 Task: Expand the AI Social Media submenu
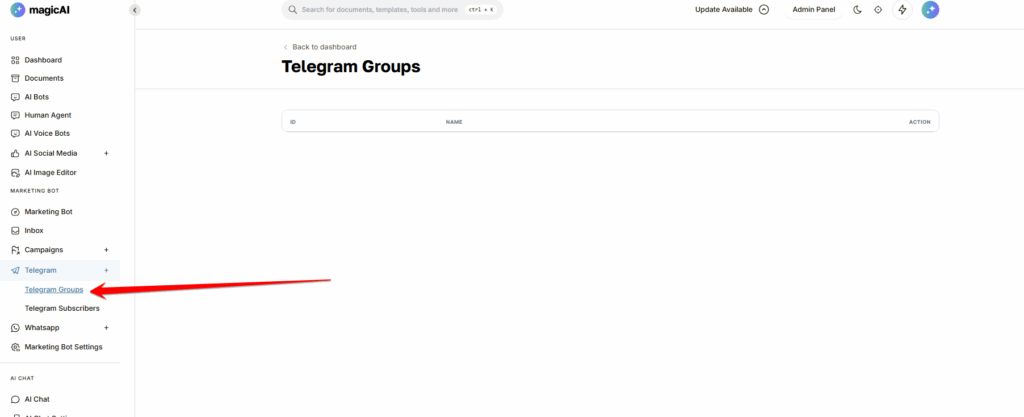coord(106,153)
